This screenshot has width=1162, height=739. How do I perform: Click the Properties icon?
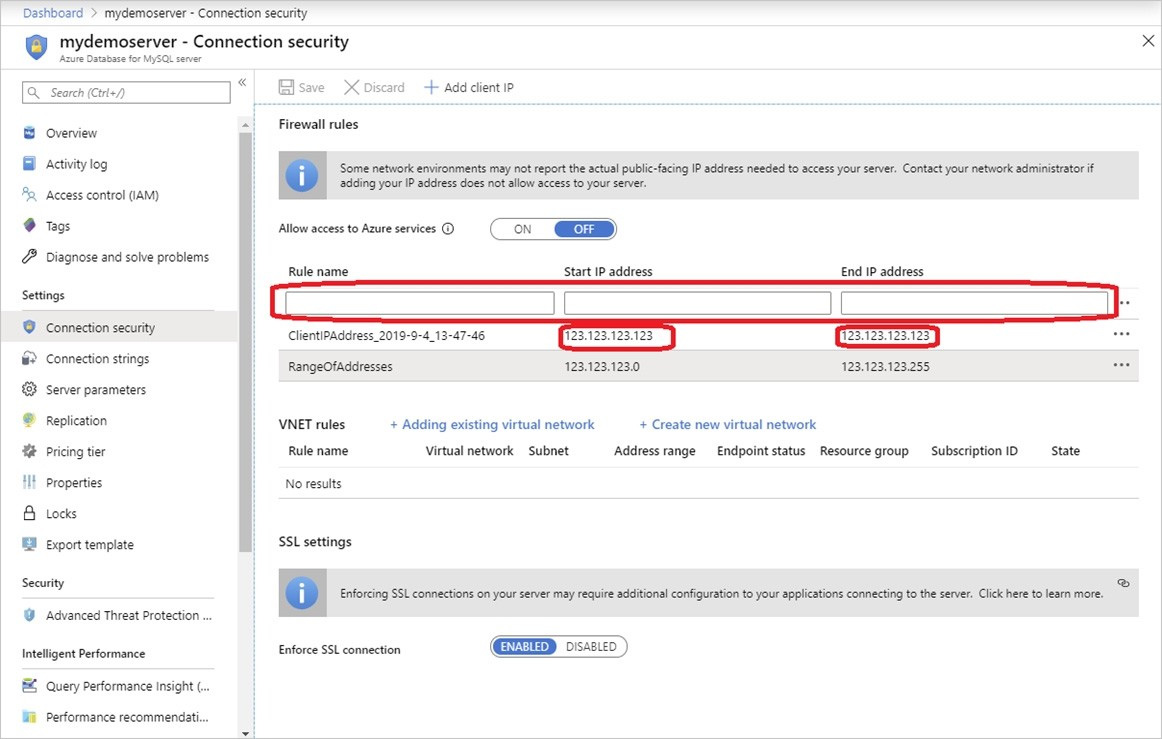(x=30, y=483)
